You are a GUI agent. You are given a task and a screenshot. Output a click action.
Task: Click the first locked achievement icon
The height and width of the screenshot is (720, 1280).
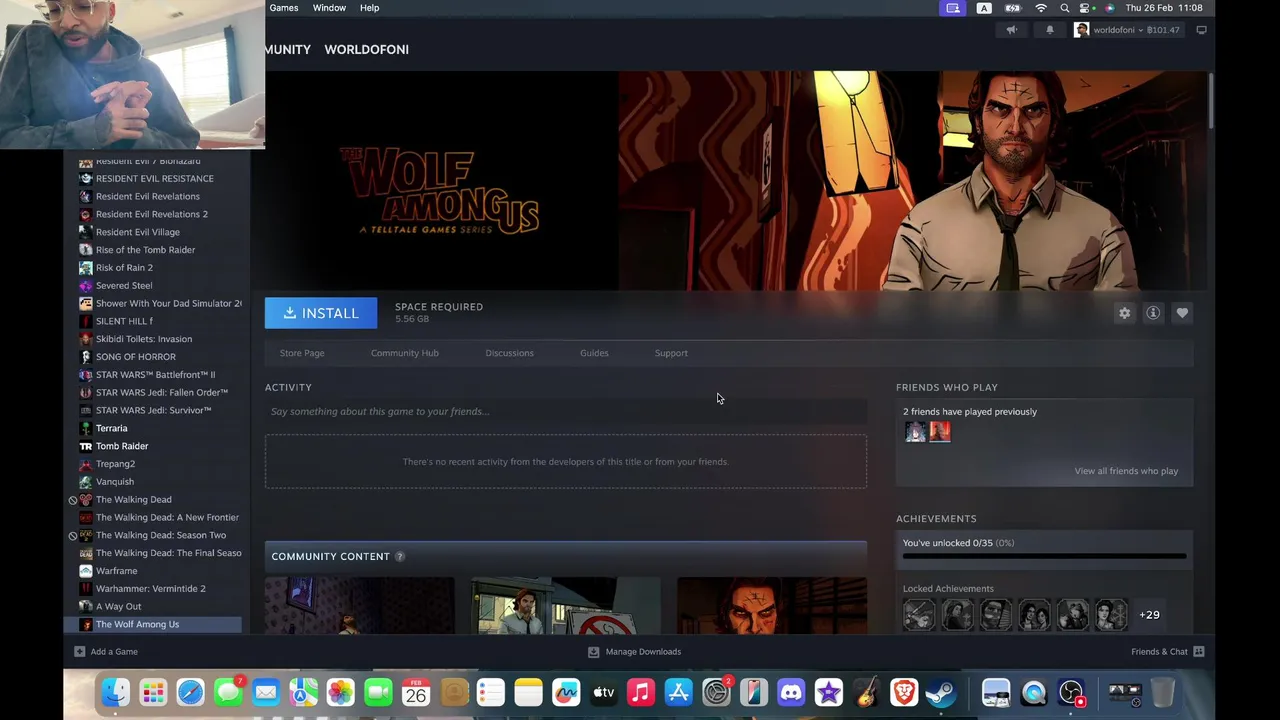point(919,615)
